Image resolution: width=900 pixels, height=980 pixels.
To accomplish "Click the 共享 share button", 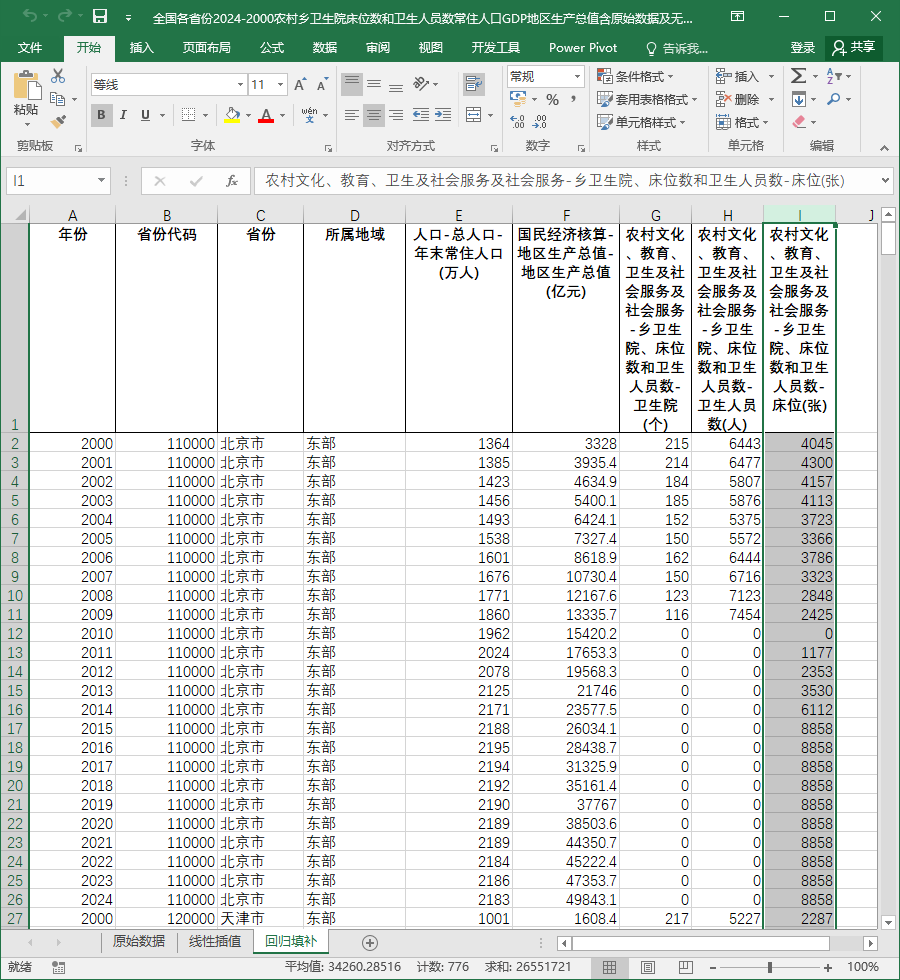I will click(x=854, y=48).
